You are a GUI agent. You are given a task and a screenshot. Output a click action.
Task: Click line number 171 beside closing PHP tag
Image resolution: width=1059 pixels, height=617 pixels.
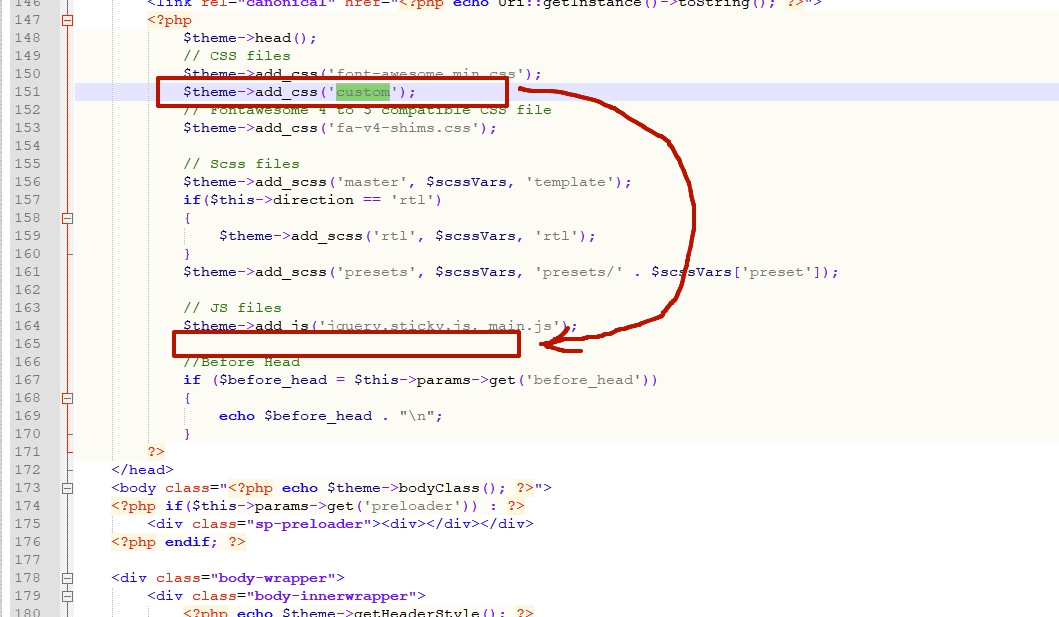click(x=26, y=452)
